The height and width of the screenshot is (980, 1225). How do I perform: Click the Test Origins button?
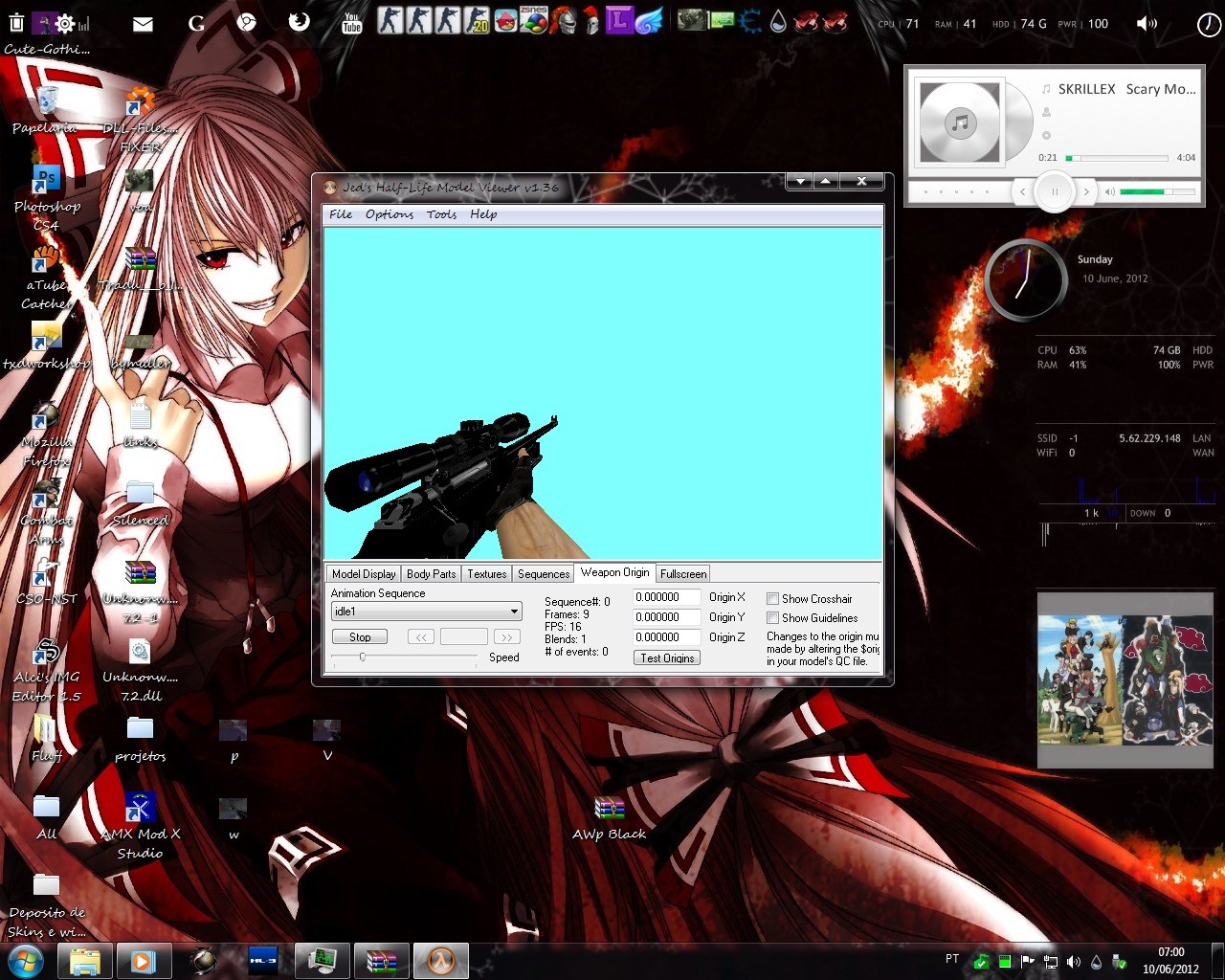click(667, 658)
